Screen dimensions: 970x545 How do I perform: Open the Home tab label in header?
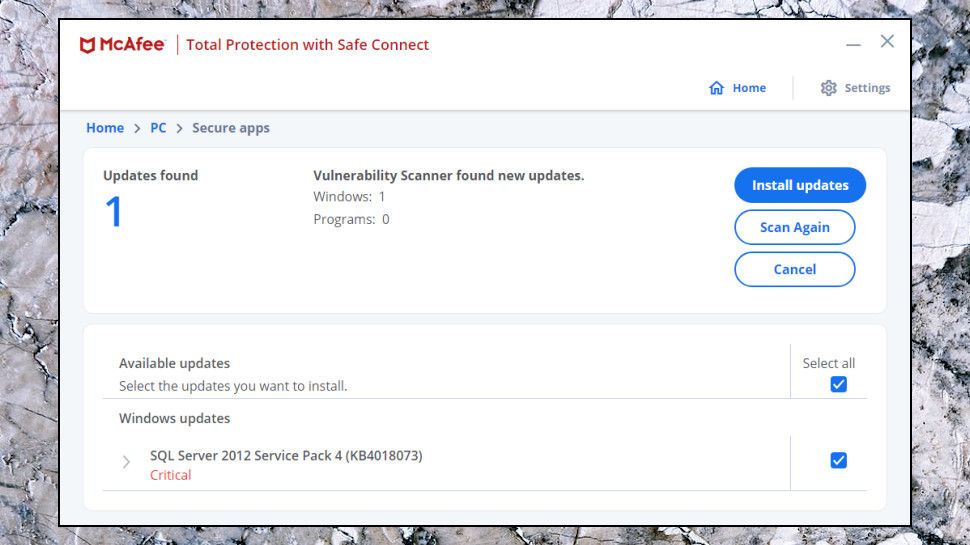coord(749,88)
